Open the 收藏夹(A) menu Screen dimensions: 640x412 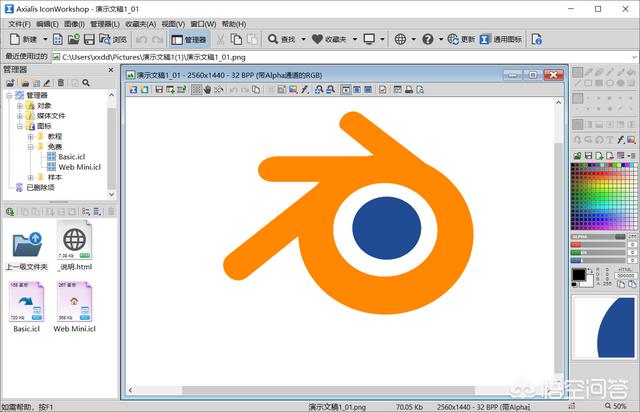tap(141, 24)
